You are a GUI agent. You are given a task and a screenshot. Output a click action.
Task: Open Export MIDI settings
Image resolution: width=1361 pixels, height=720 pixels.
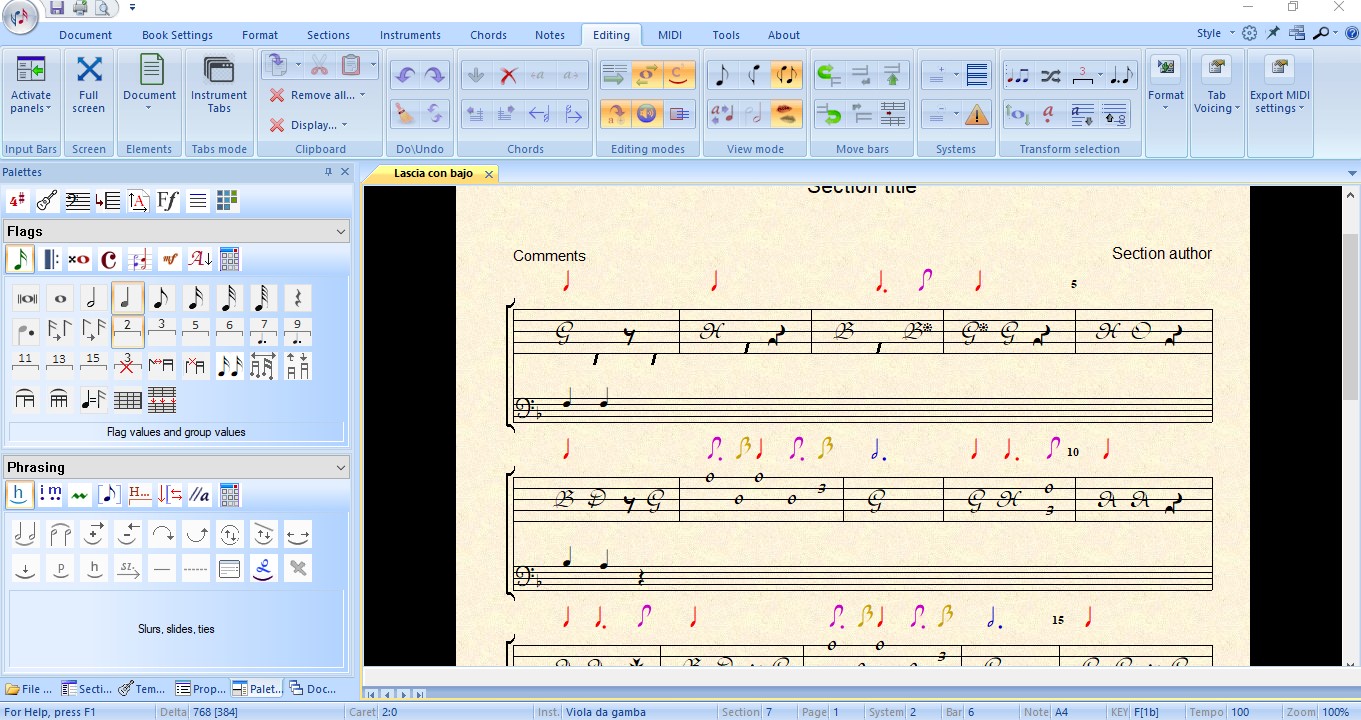[1279, 102]
